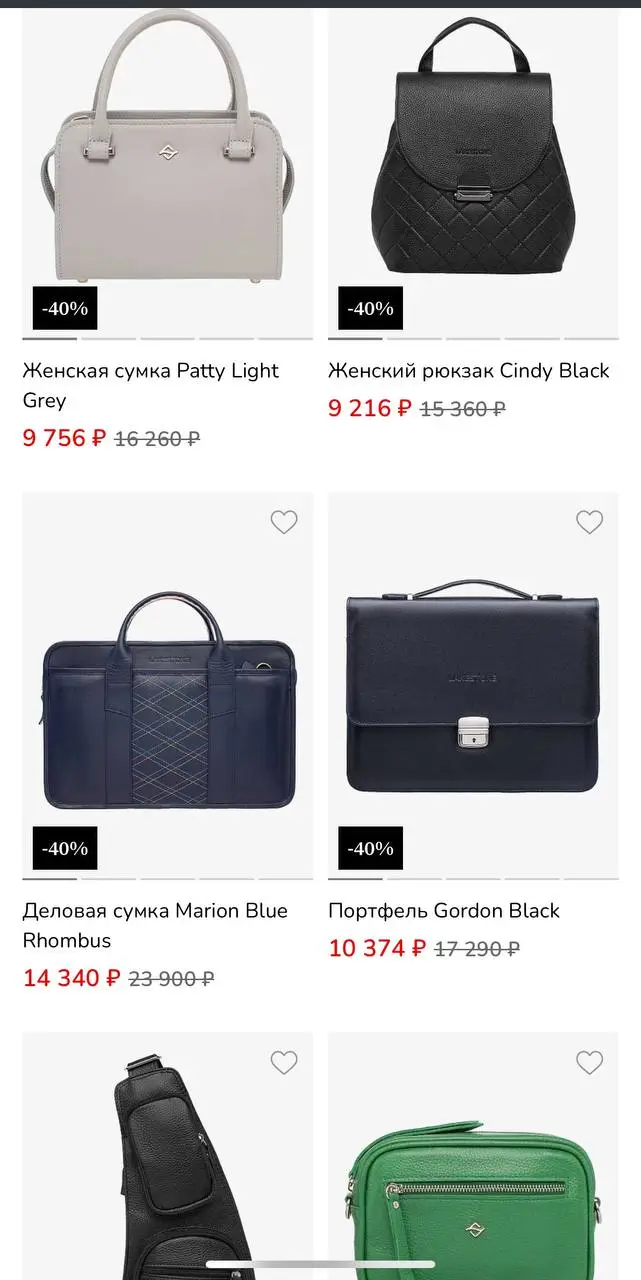Open the Портфель Gordon Black product title

443,911
